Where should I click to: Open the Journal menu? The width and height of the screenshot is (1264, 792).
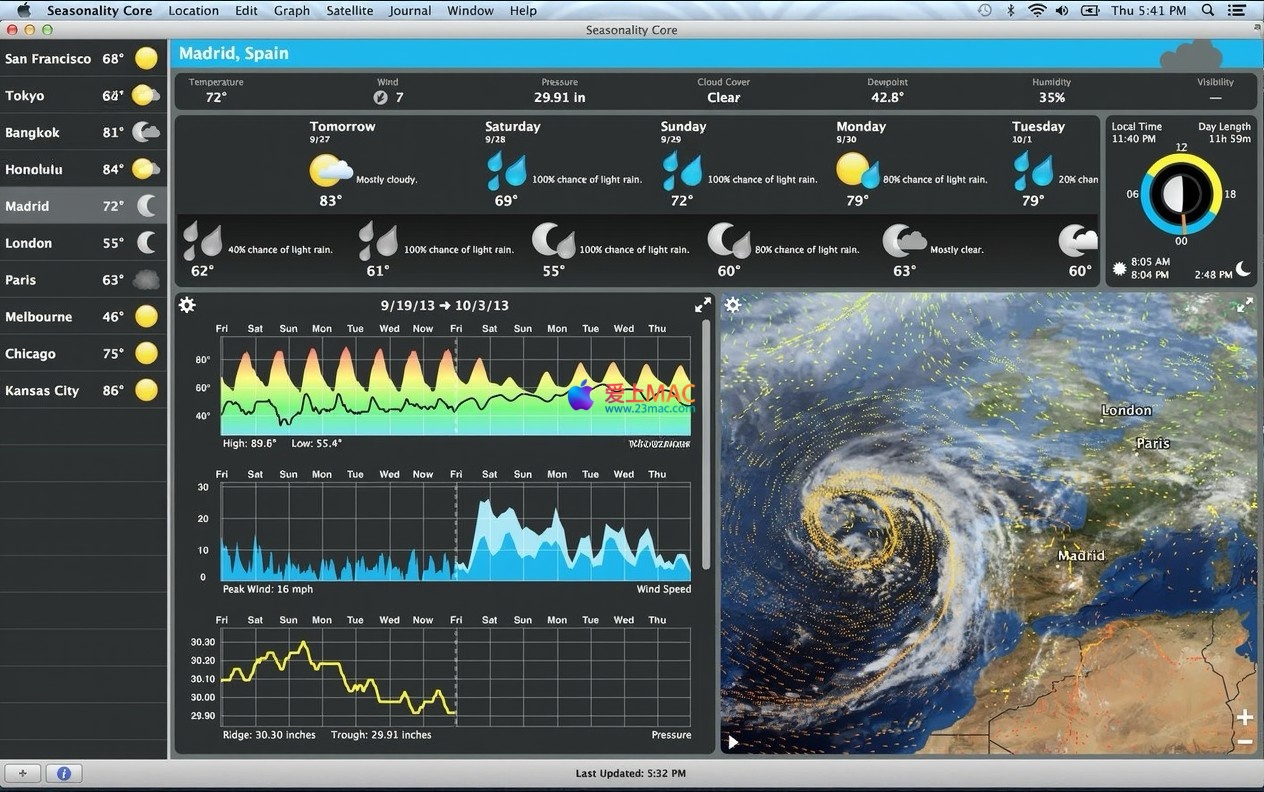pyautogui.click(x=410, y=10)
